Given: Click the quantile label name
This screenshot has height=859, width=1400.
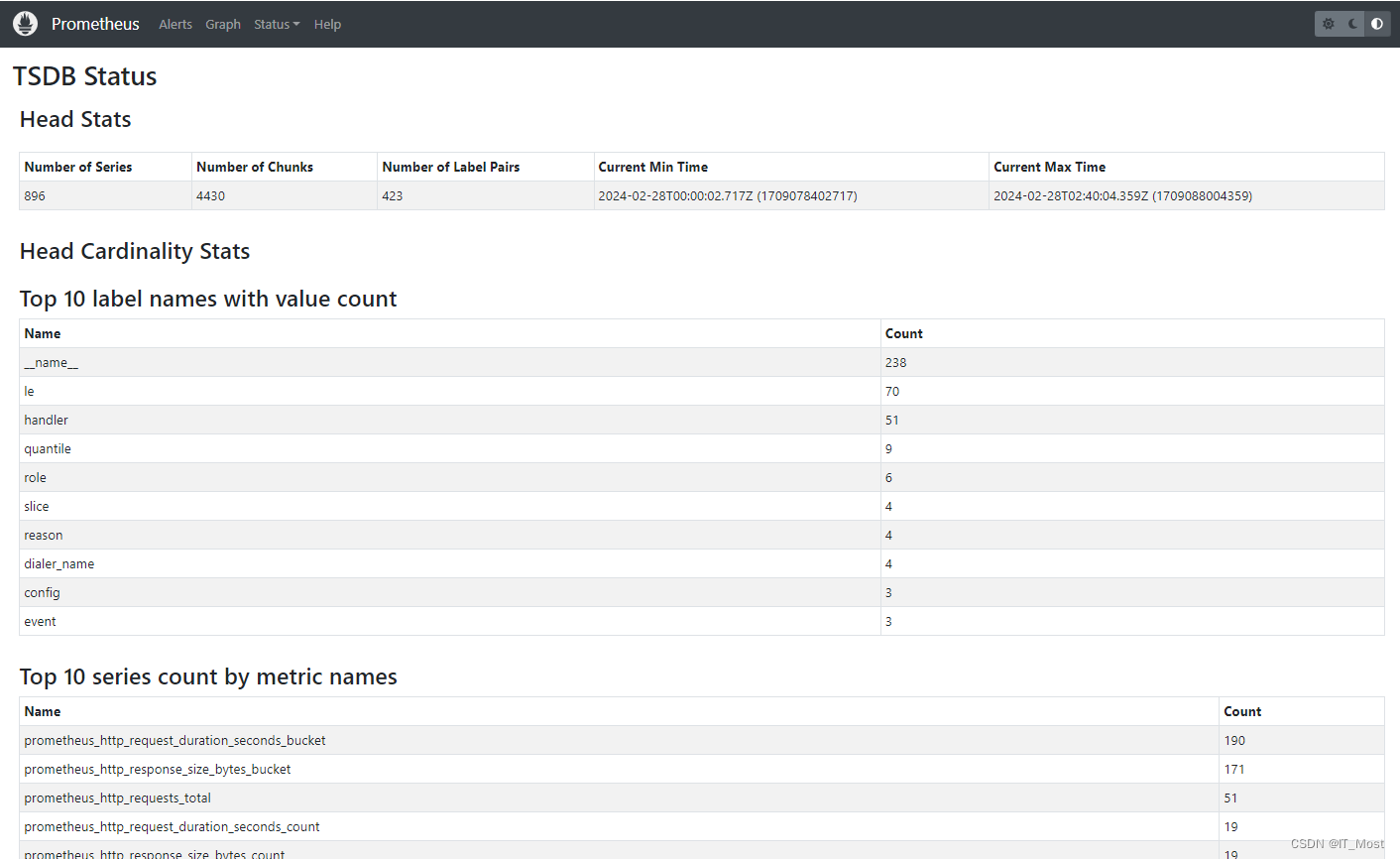Looking at the screenshot, I should 48,448.
